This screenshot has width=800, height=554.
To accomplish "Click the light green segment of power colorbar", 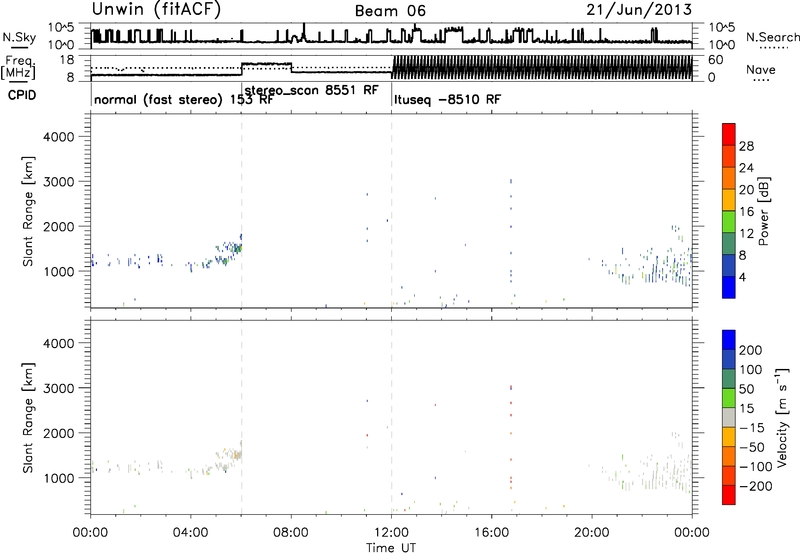I will pos(729,222).
